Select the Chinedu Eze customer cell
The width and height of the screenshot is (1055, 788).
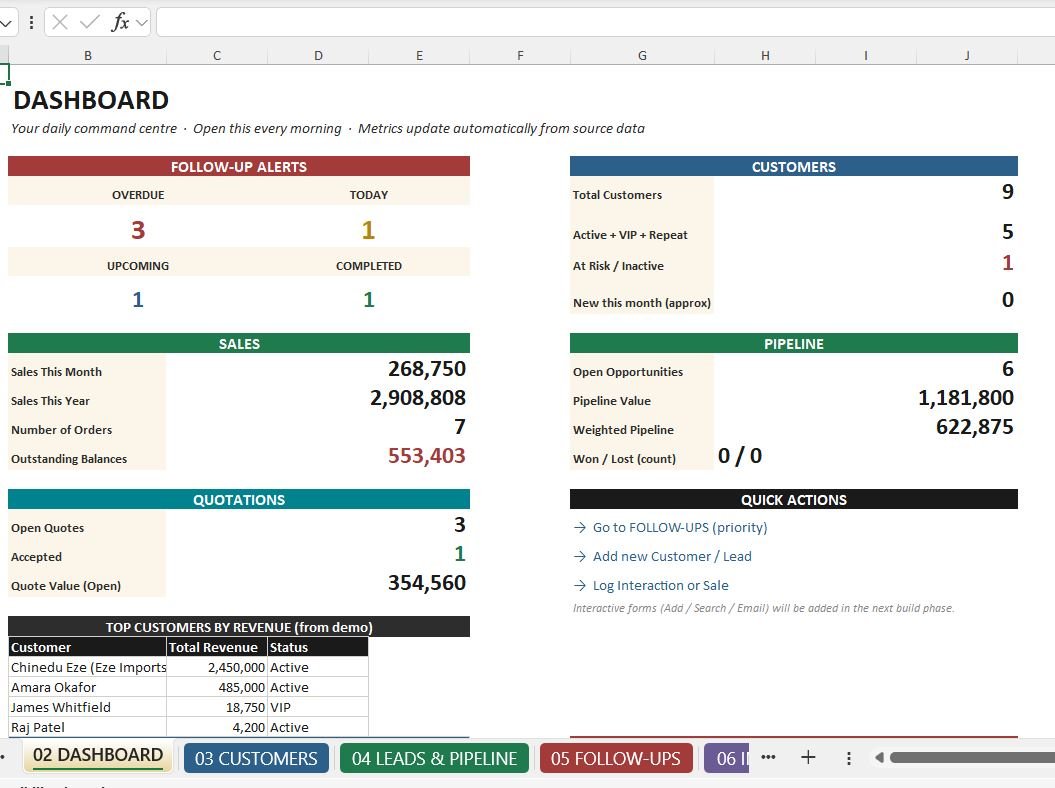[x=87, y=667]
